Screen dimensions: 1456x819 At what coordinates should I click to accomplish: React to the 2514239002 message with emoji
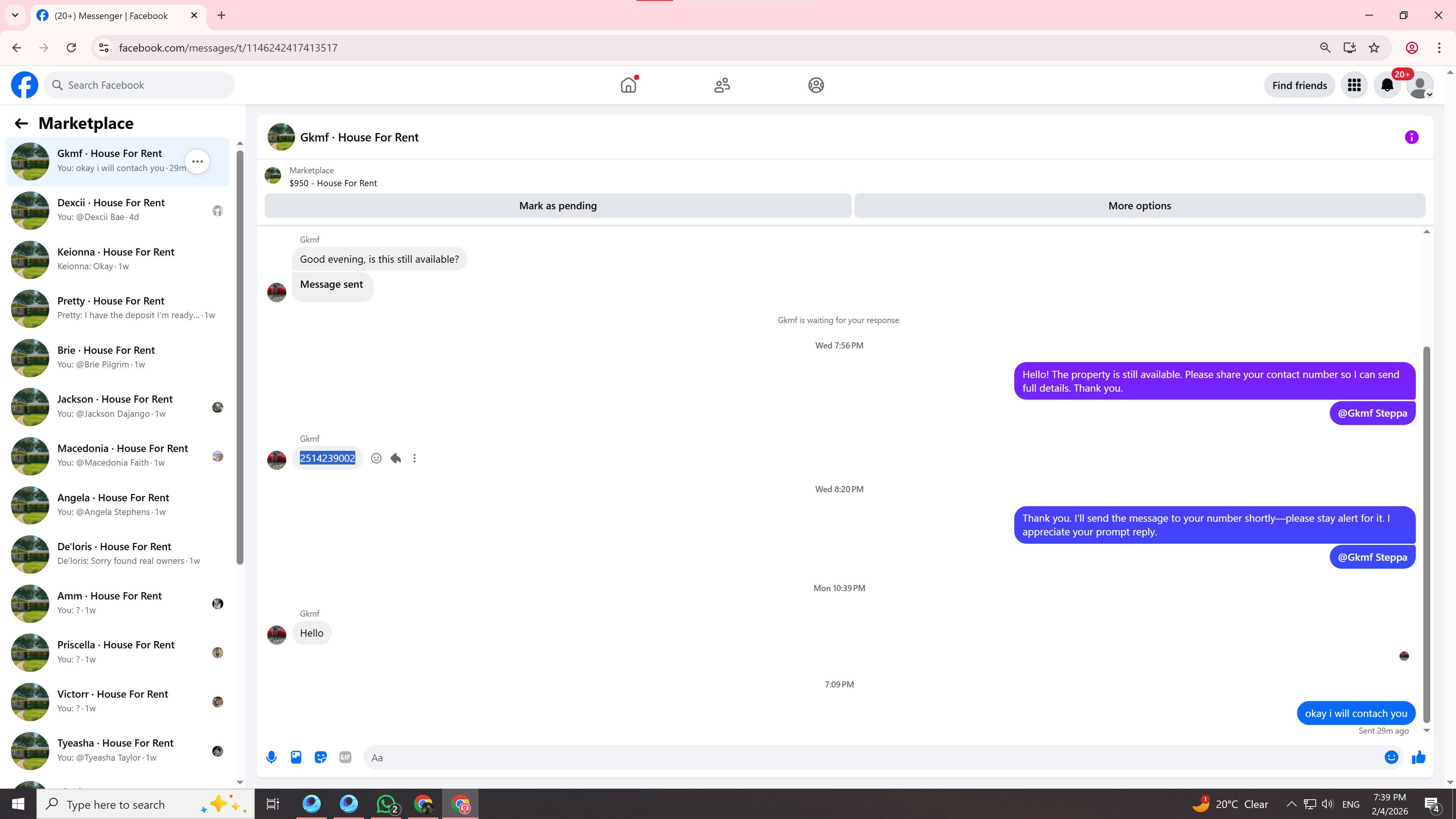376,458
